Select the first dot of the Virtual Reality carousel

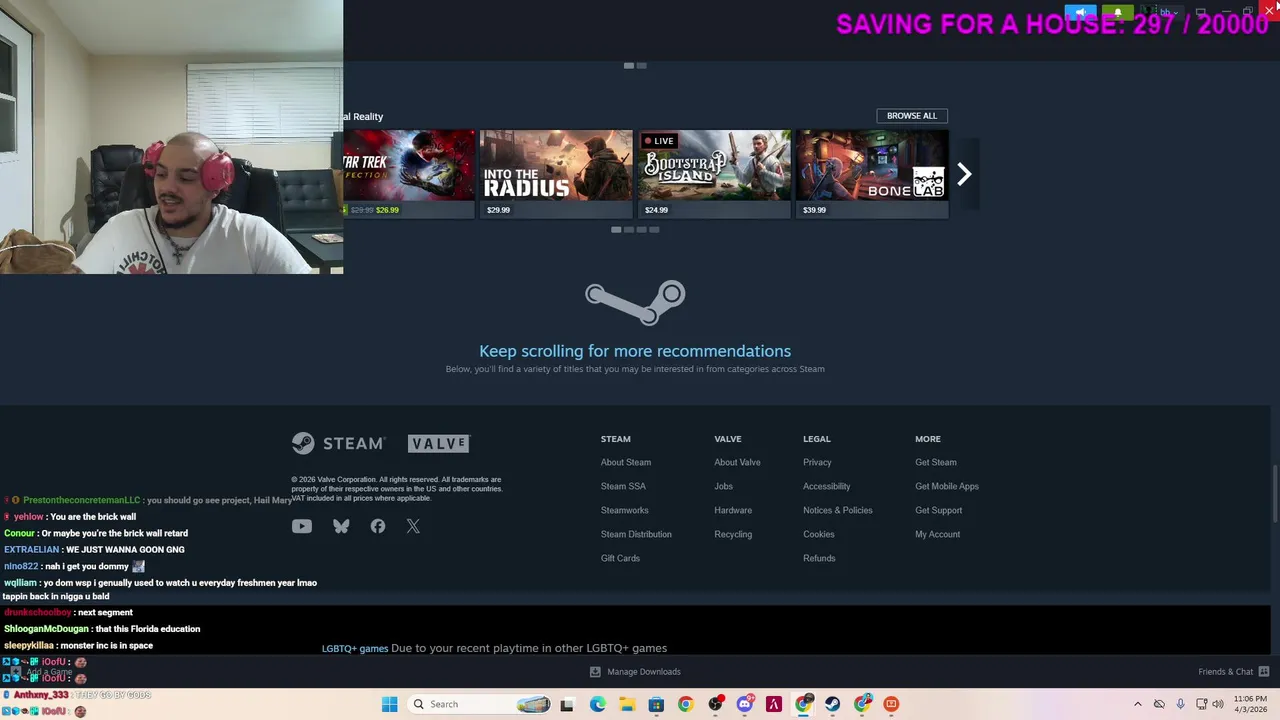[616, 230]
